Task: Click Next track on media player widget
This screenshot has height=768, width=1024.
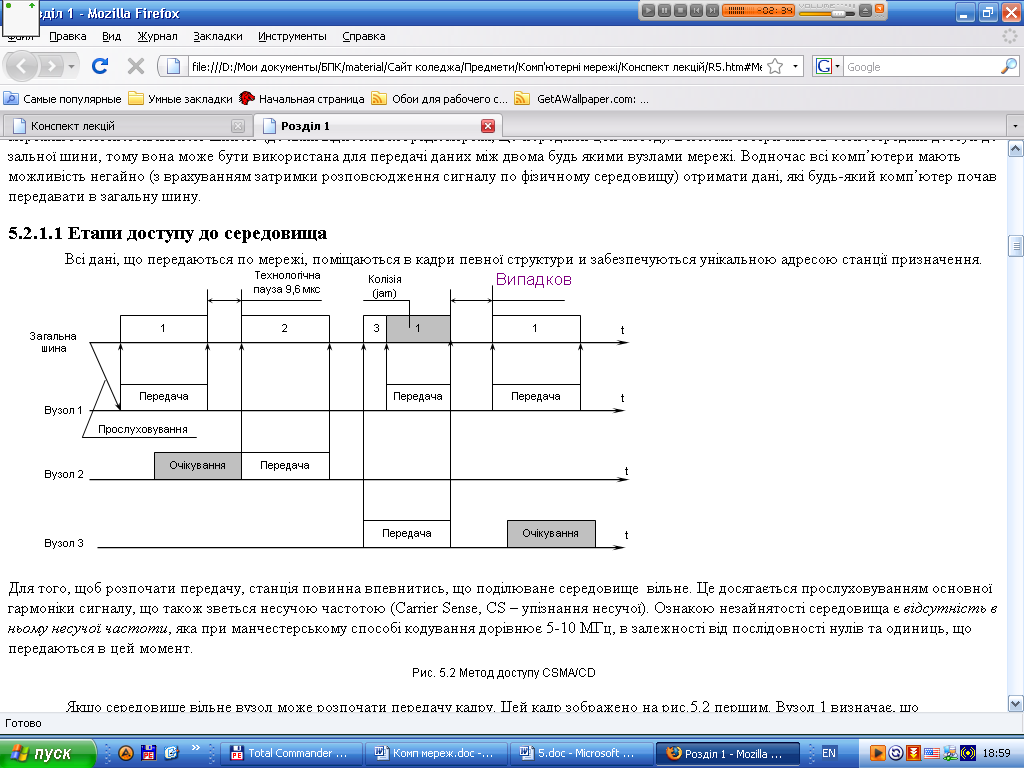Action: coord(712,10)
